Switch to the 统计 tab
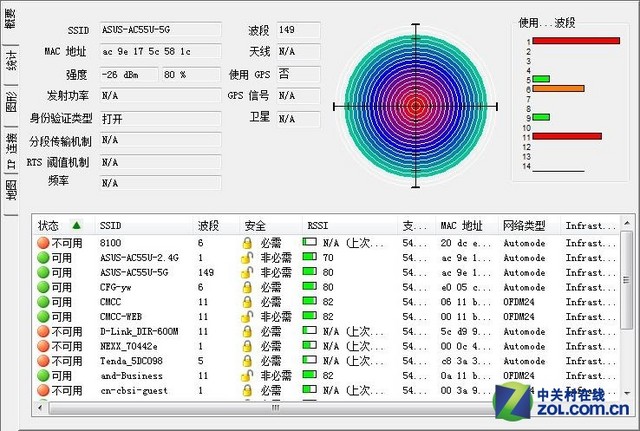 (11, 61)
